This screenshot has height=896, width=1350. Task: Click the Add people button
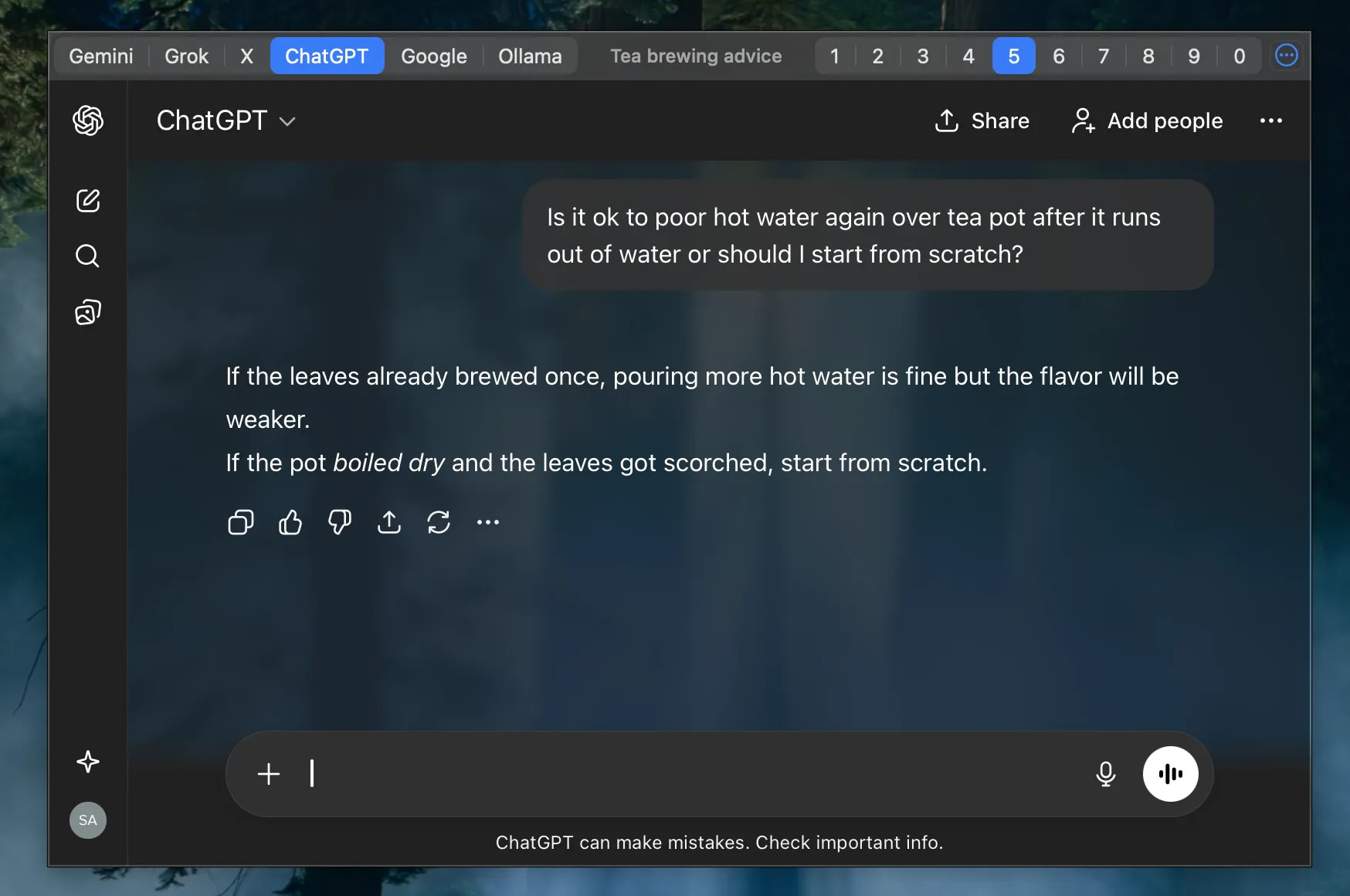[1147, 121]
